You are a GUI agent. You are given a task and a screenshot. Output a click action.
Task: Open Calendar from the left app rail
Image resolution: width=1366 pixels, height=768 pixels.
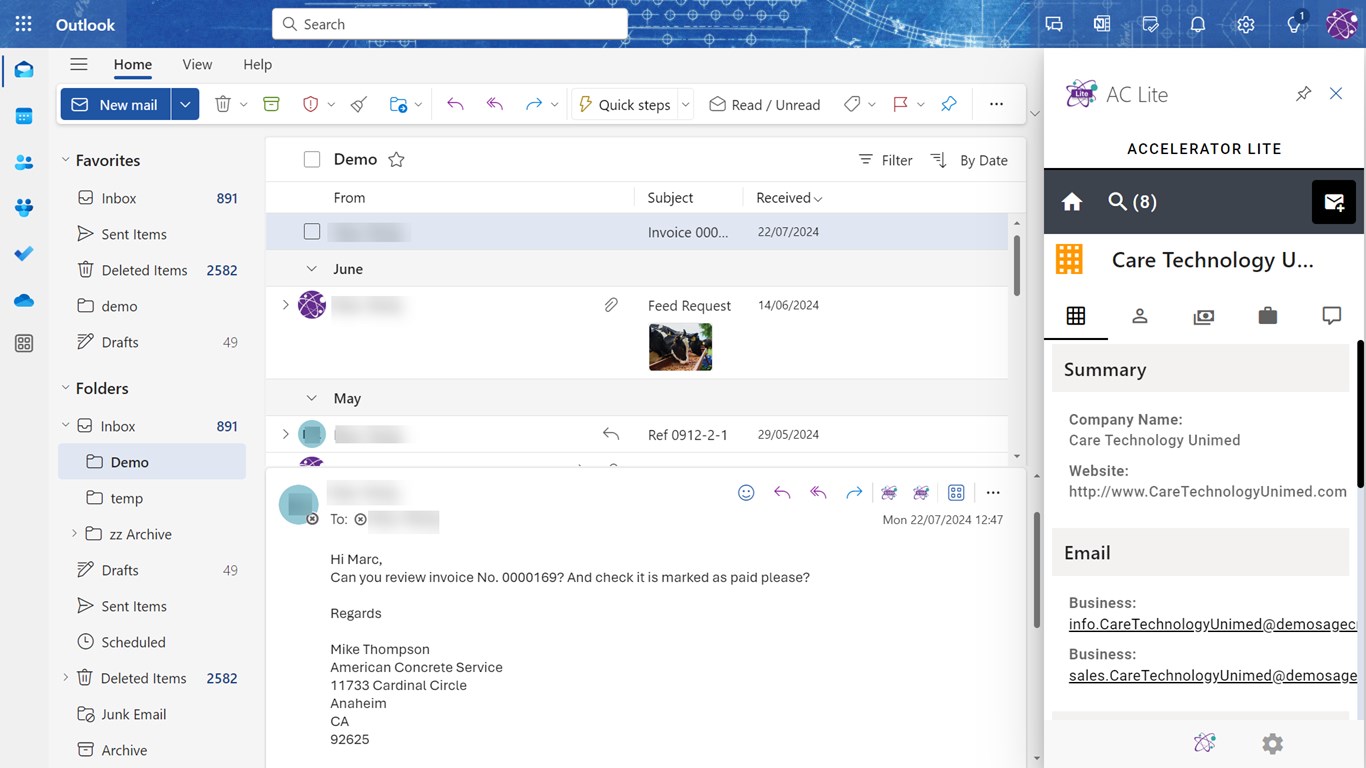pyautogui.click(x=24, y=116)
